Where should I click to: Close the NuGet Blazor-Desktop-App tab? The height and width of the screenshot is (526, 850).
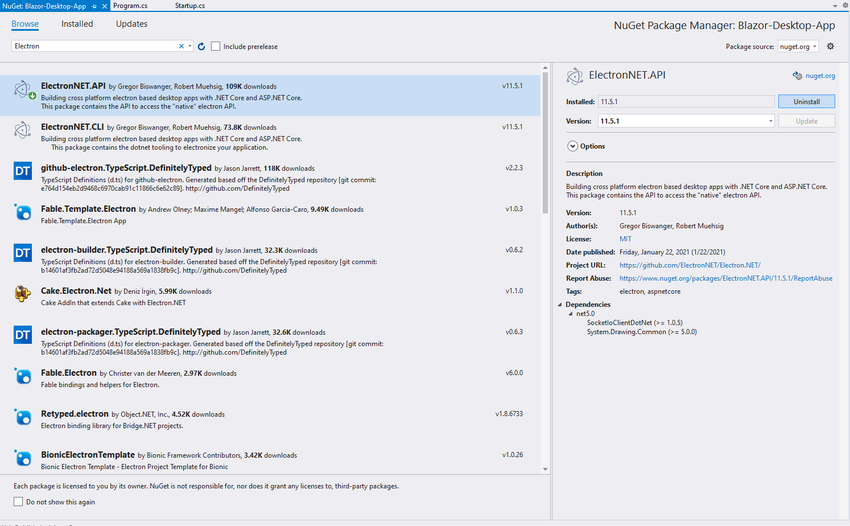pyautogui.click(x=105, y=6)
